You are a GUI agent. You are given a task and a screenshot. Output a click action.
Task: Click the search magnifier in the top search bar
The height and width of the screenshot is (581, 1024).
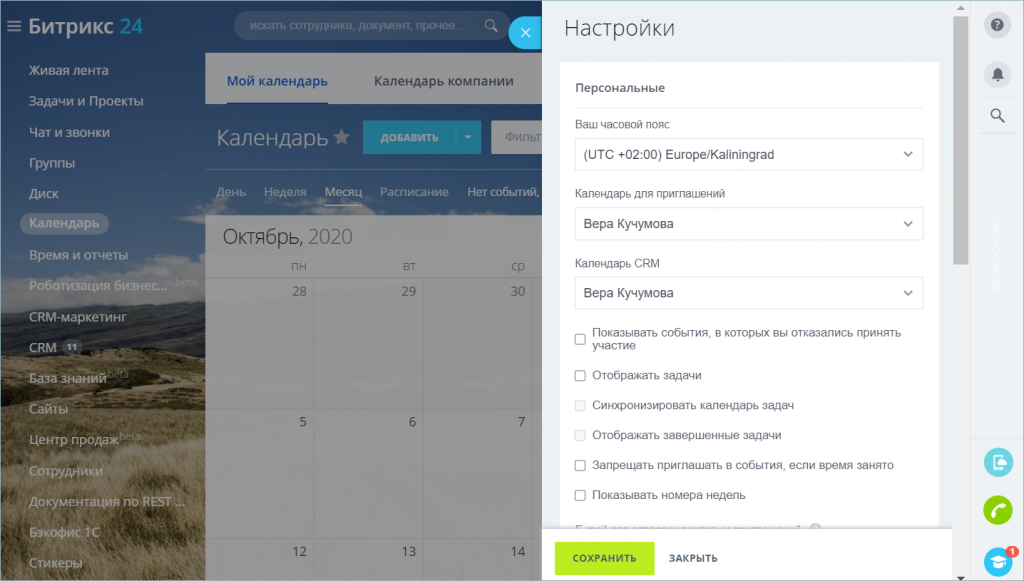coord(491,25)
